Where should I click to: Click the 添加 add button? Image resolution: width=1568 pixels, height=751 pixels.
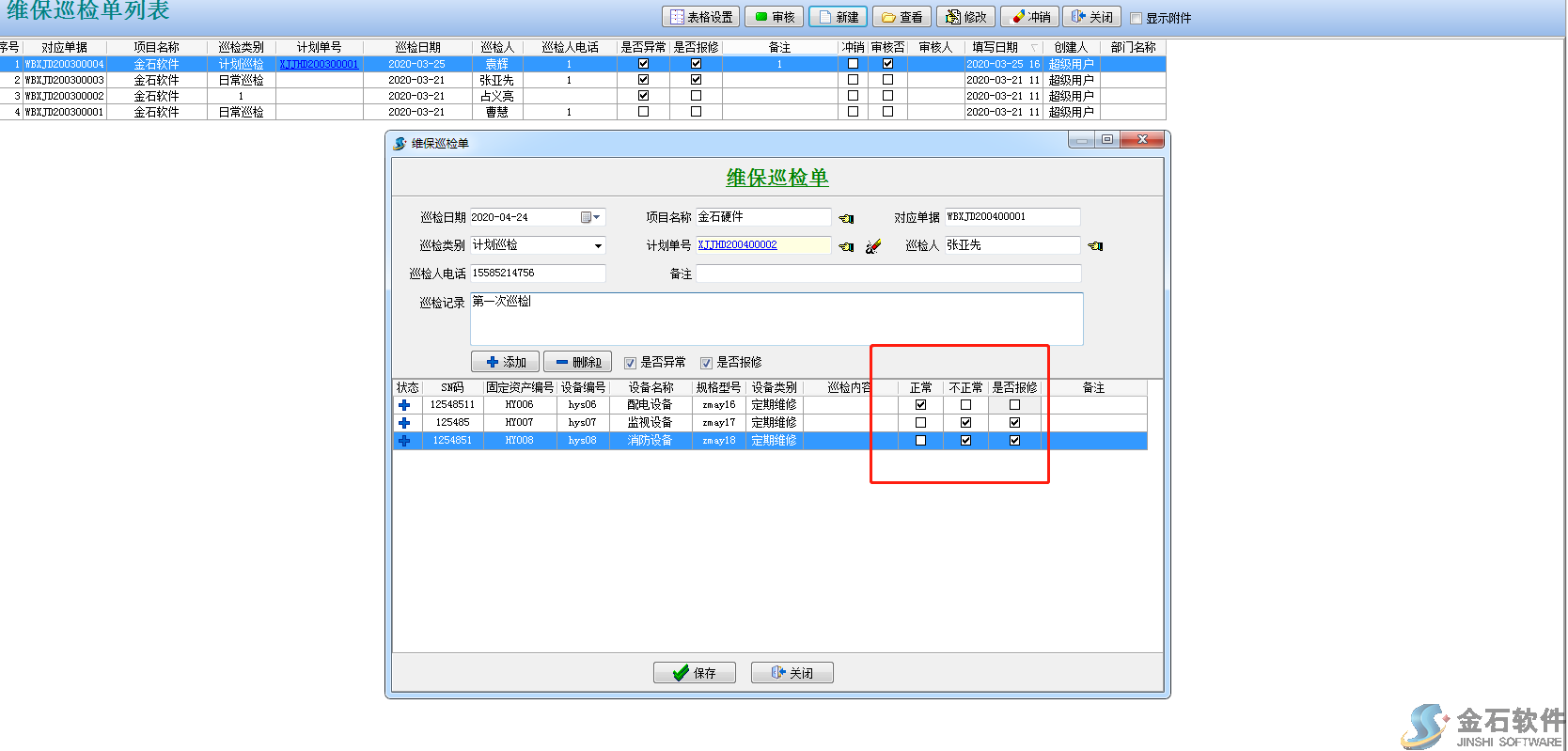click(506, 362)
